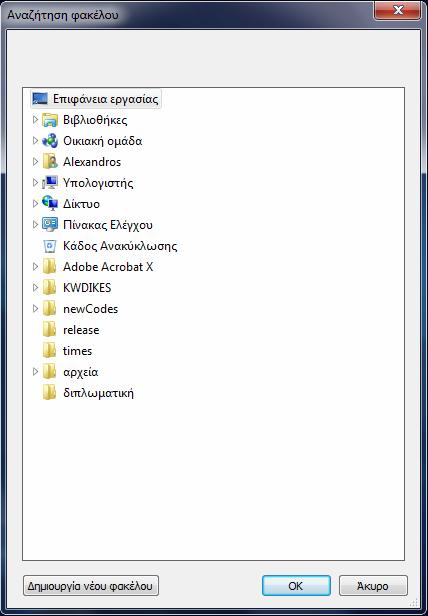Click the Πίνακας Ελέγχου control panel icon
The height and width of the screenshot is (616, 428).
[x=50, y=225]
